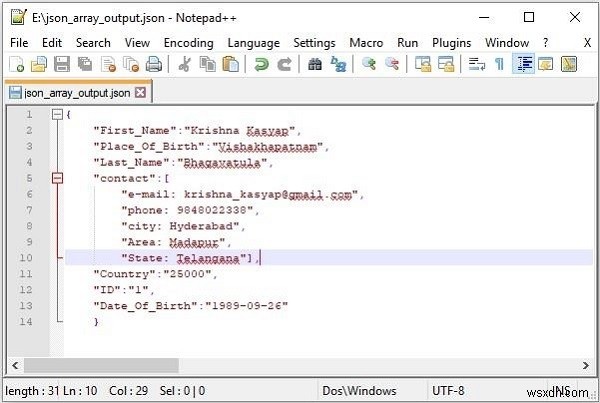This screenshot has width=600, height=403.
Task: Click the "Country":"25000" line
Action: (155, 274)
